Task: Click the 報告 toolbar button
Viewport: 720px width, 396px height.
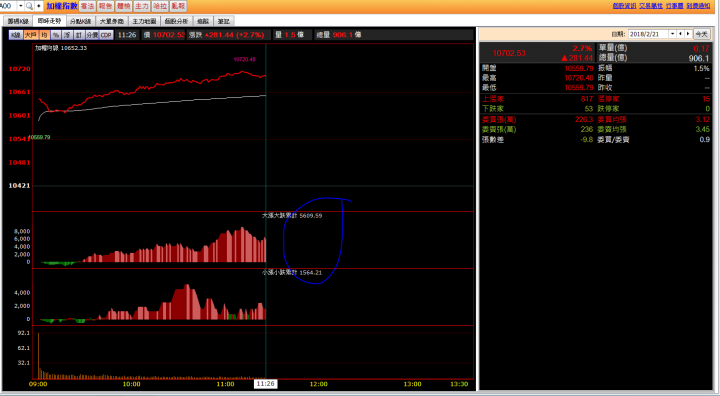Action: pos(106,6)
